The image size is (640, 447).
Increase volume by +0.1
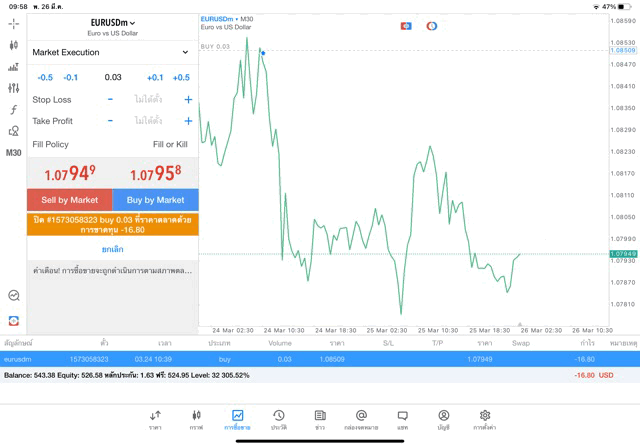coord(155,78)
